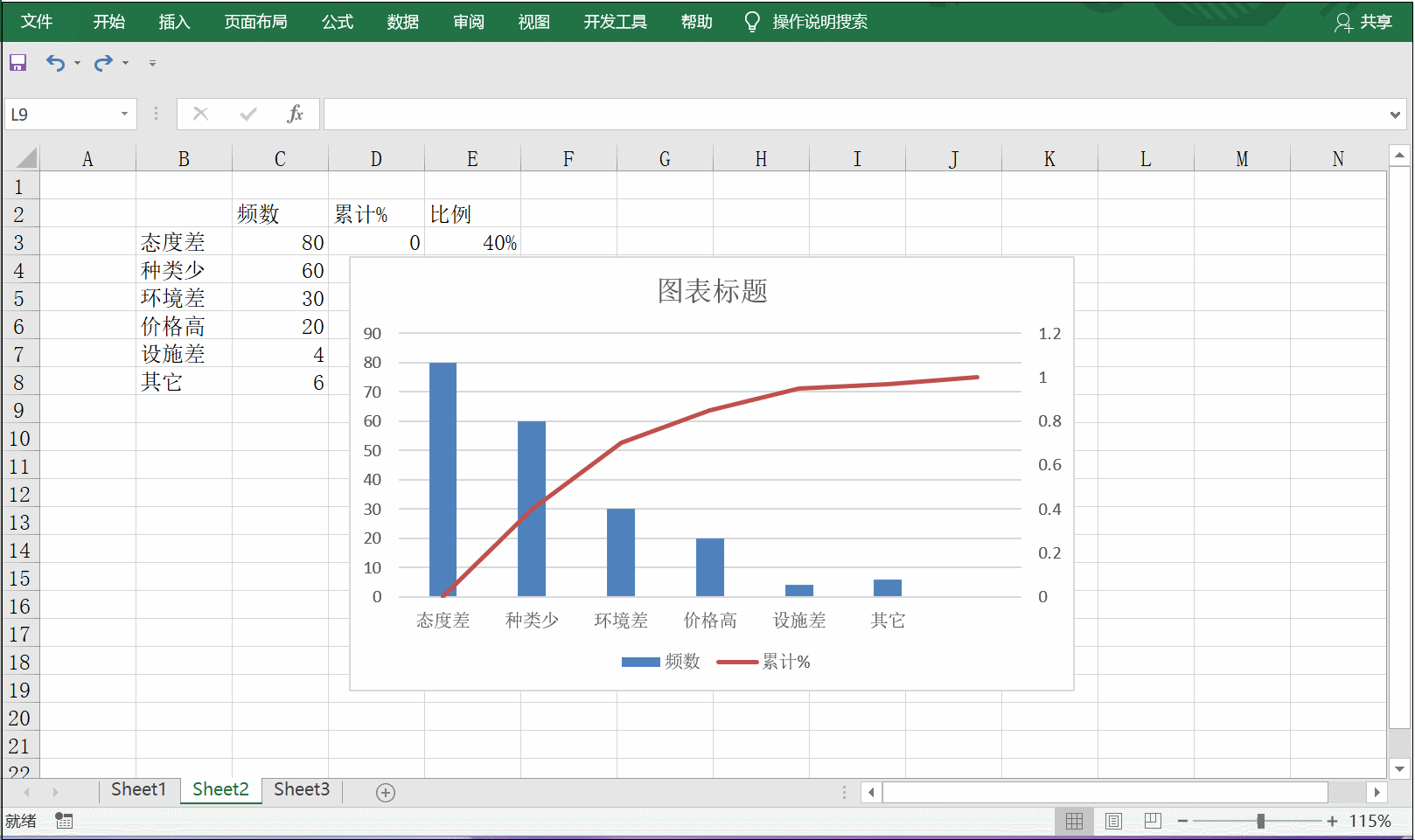Add a new sheet with the plus icon
Image resolution: width=1415 pixels, height=840 pixels.
point(386,792)
